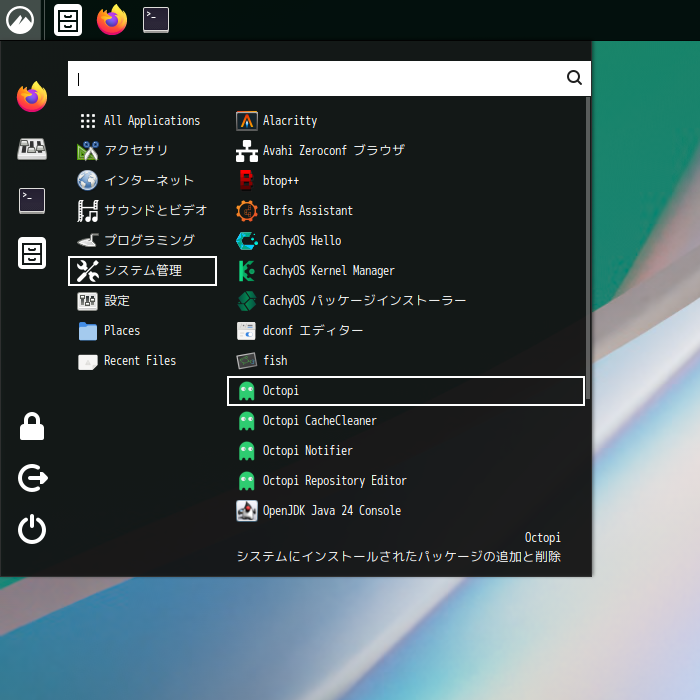Select the サウンドとビデオ category
The height and width of the screenshot is (700, 700).
tap(142, 210)
